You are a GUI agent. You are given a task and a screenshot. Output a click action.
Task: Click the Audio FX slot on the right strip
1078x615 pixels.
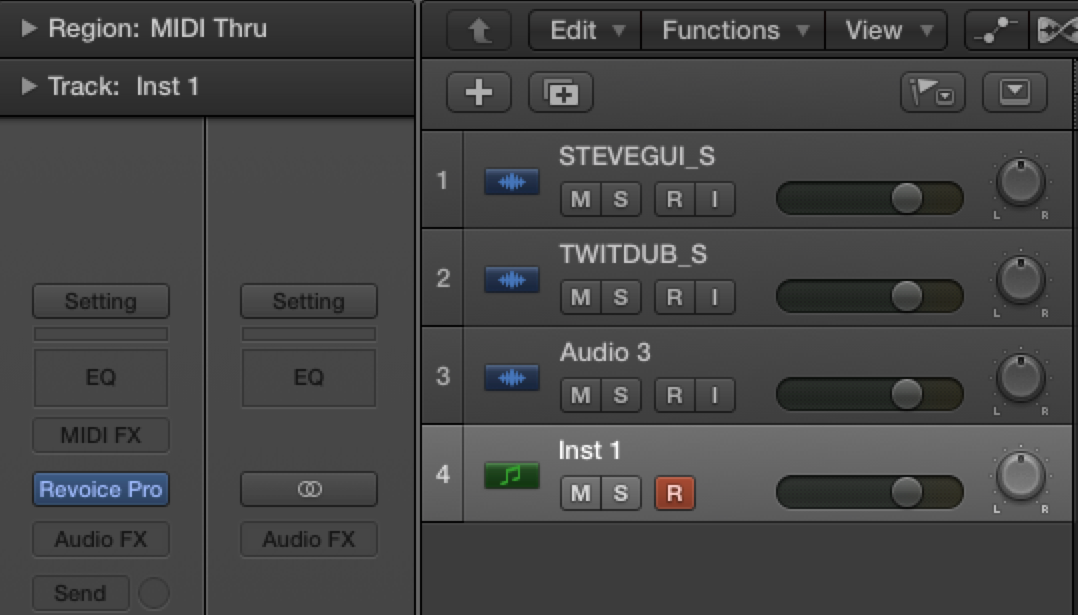(308, 540)
